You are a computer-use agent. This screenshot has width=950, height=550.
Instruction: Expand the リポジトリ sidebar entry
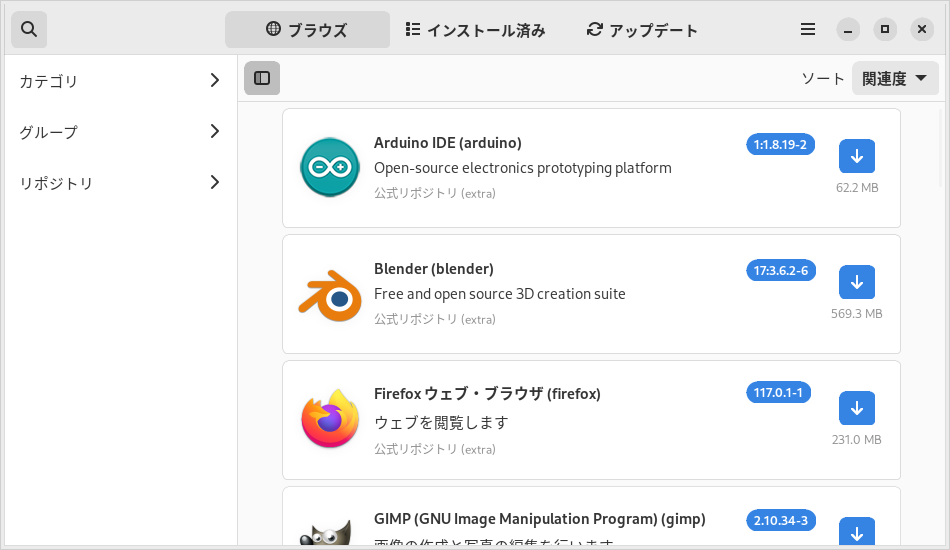coord(119,182)
